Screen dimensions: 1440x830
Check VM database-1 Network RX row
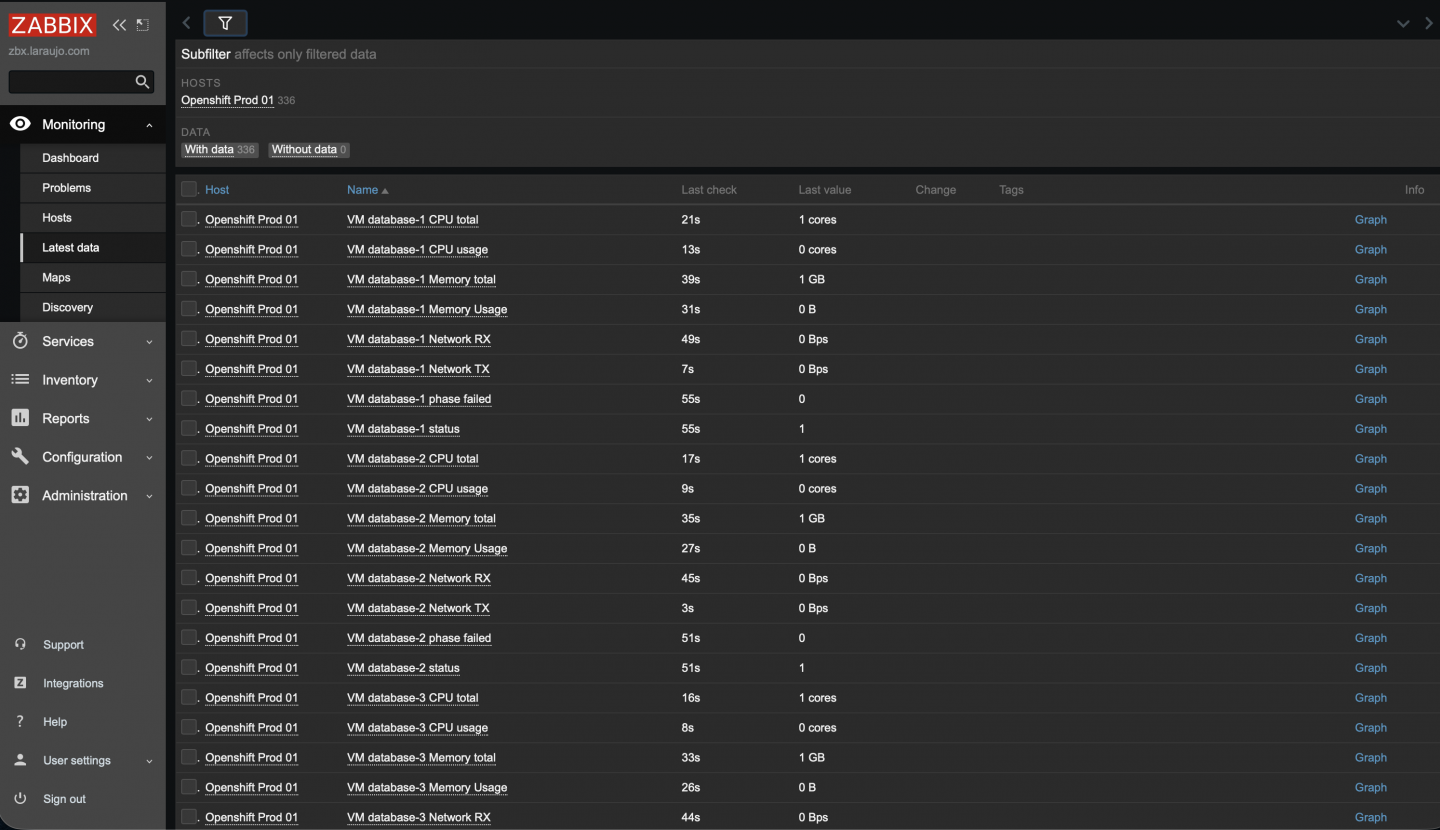click(189, 339)
